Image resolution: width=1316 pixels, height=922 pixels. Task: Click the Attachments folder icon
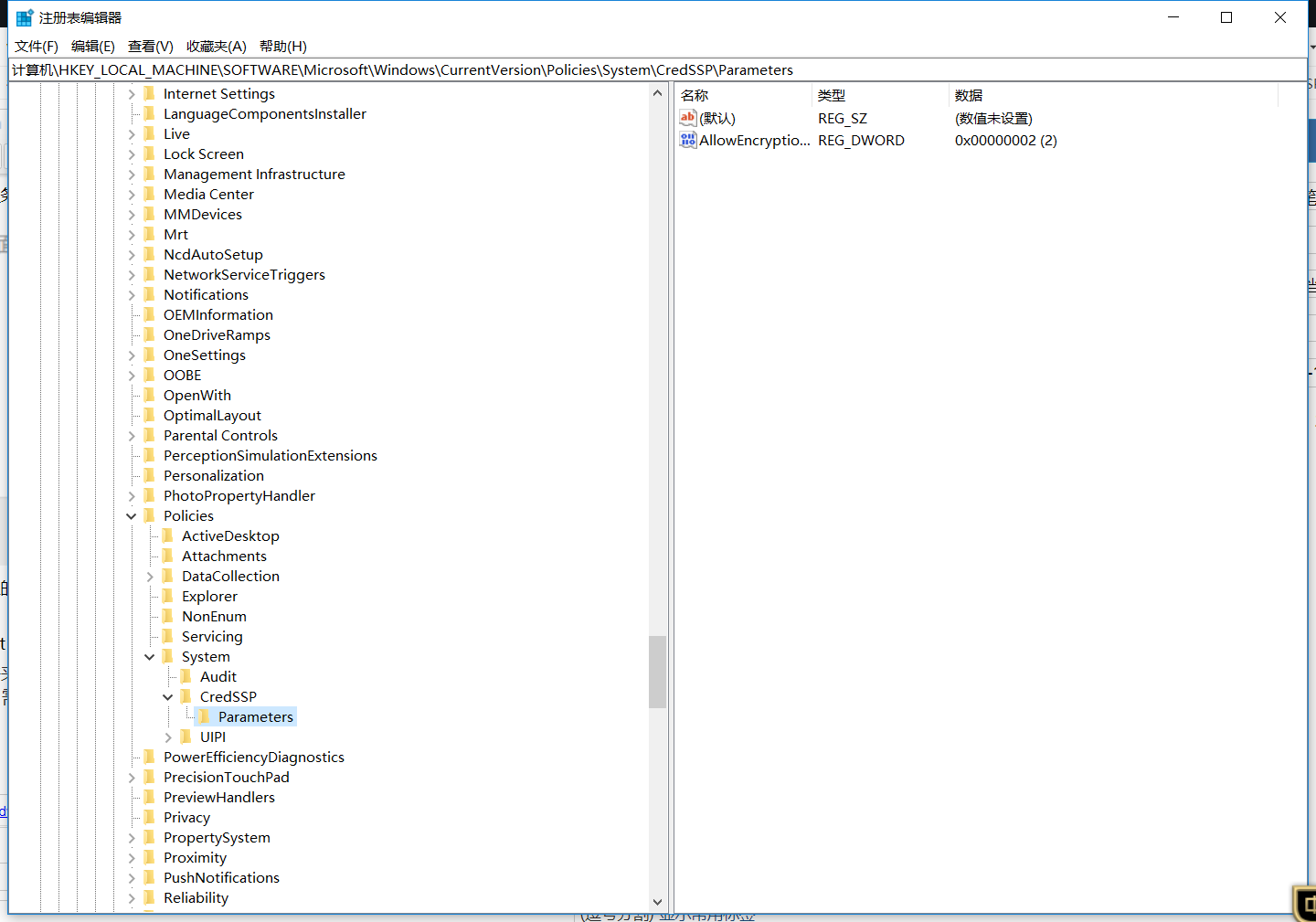click(x=168, y=556)
